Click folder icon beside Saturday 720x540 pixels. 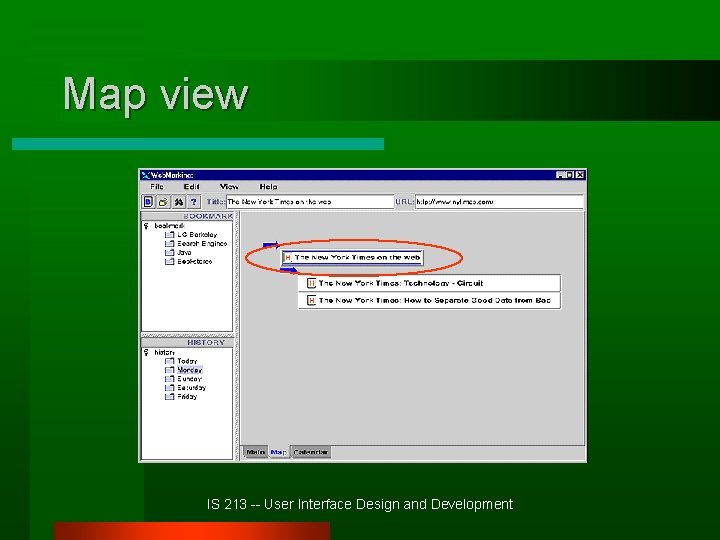tap(169, 388)
